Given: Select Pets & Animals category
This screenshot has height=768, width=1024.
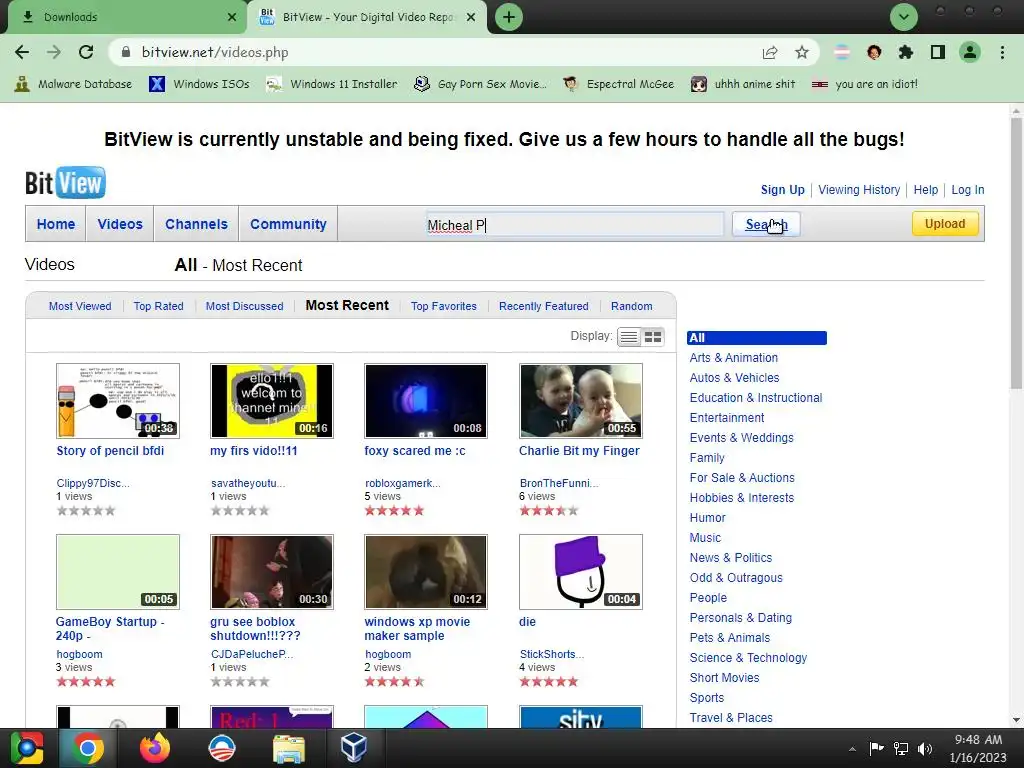Looking at the screenshot, I should tap(729, 638).
